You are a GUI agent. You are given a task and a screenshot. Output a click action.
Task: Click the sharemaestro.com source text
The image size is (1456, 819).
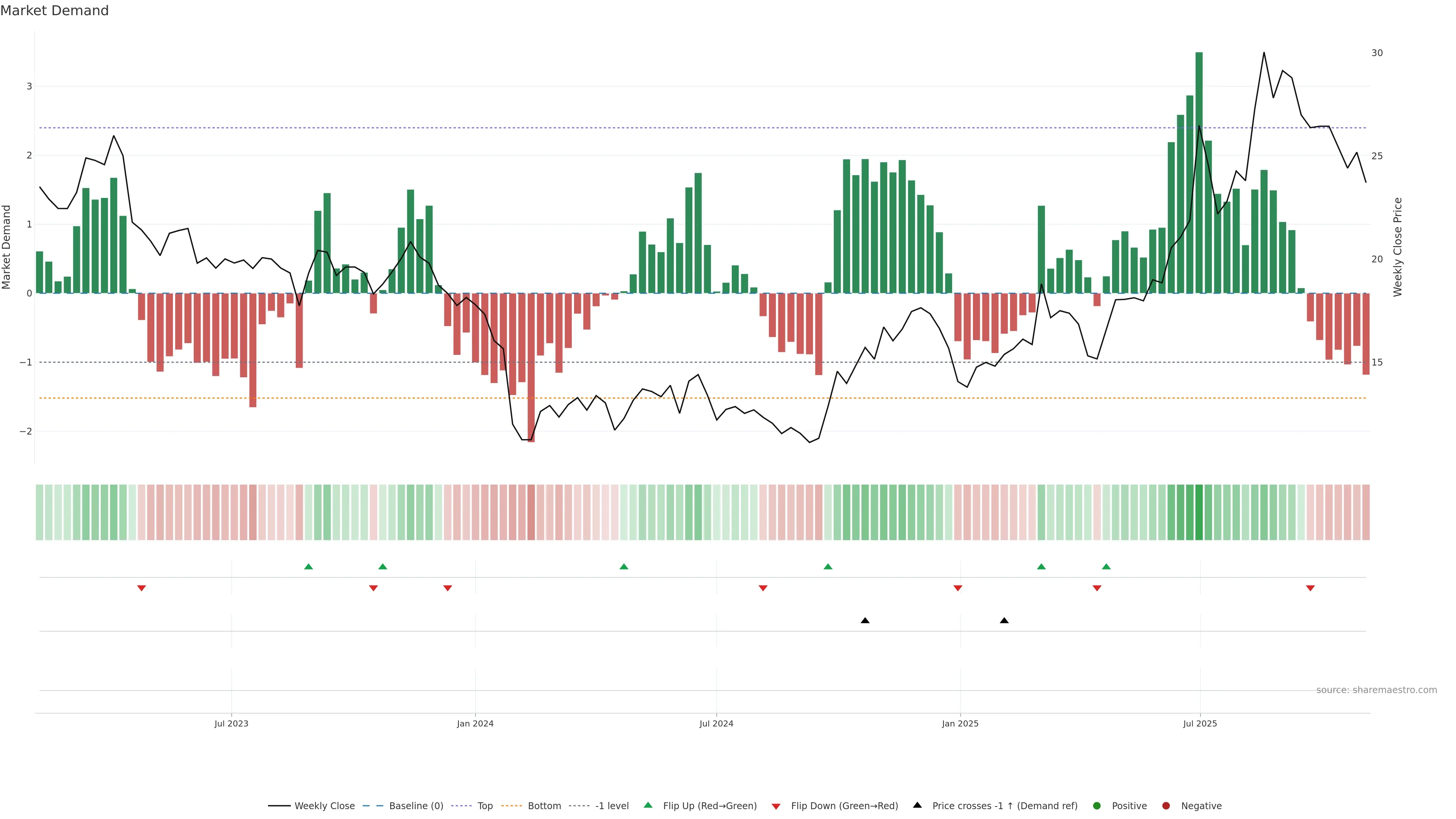1376,690
